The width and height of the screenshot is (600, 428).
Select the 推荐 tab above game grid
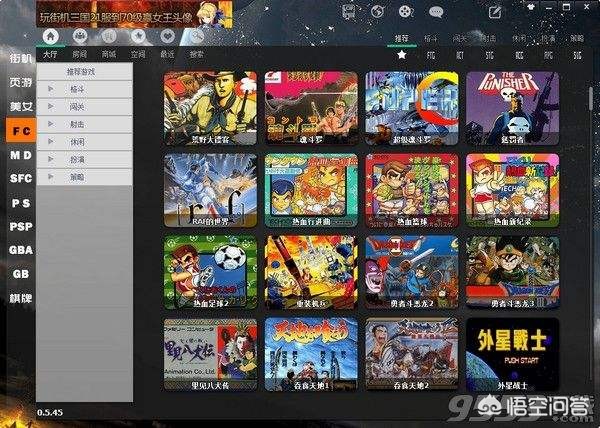(402, 38)
